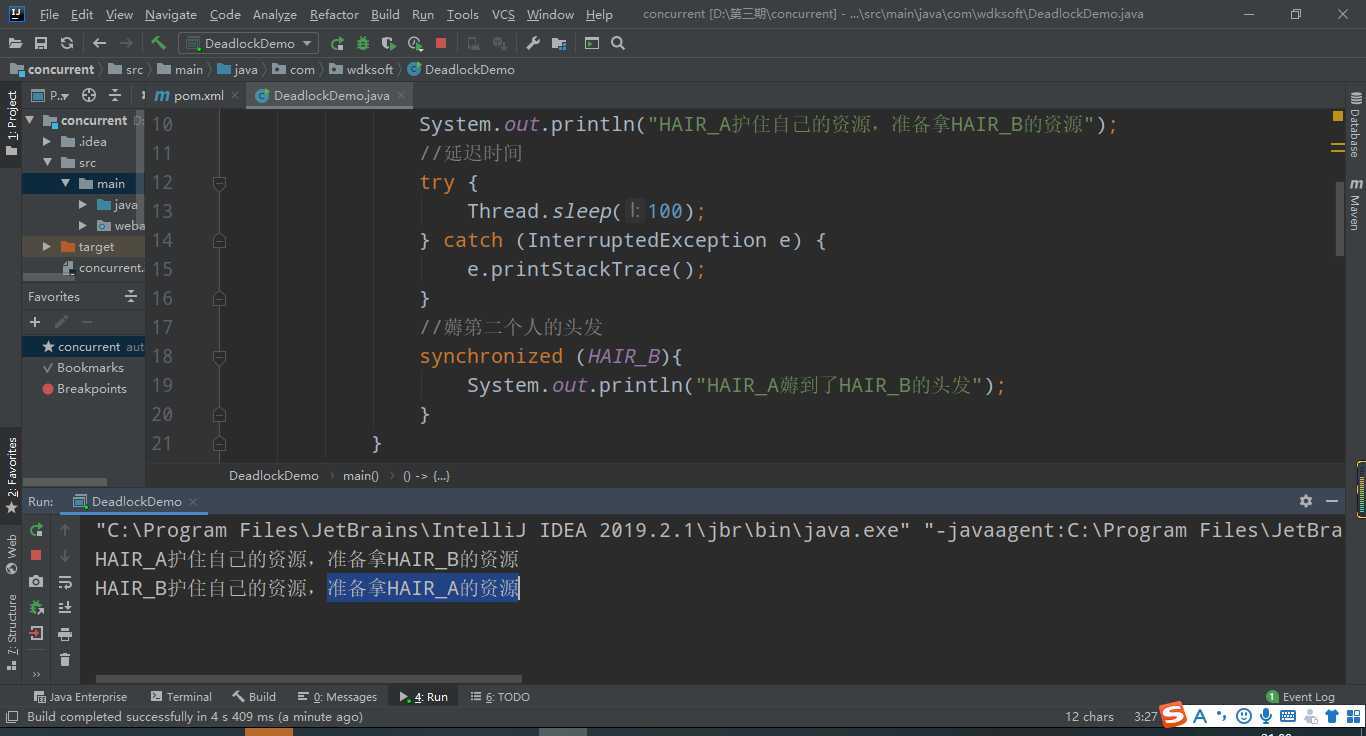Rerun DeadlockDemo from the main toolbar
The height and width of the screenshot is (736, 1366).
pos(337,43)
